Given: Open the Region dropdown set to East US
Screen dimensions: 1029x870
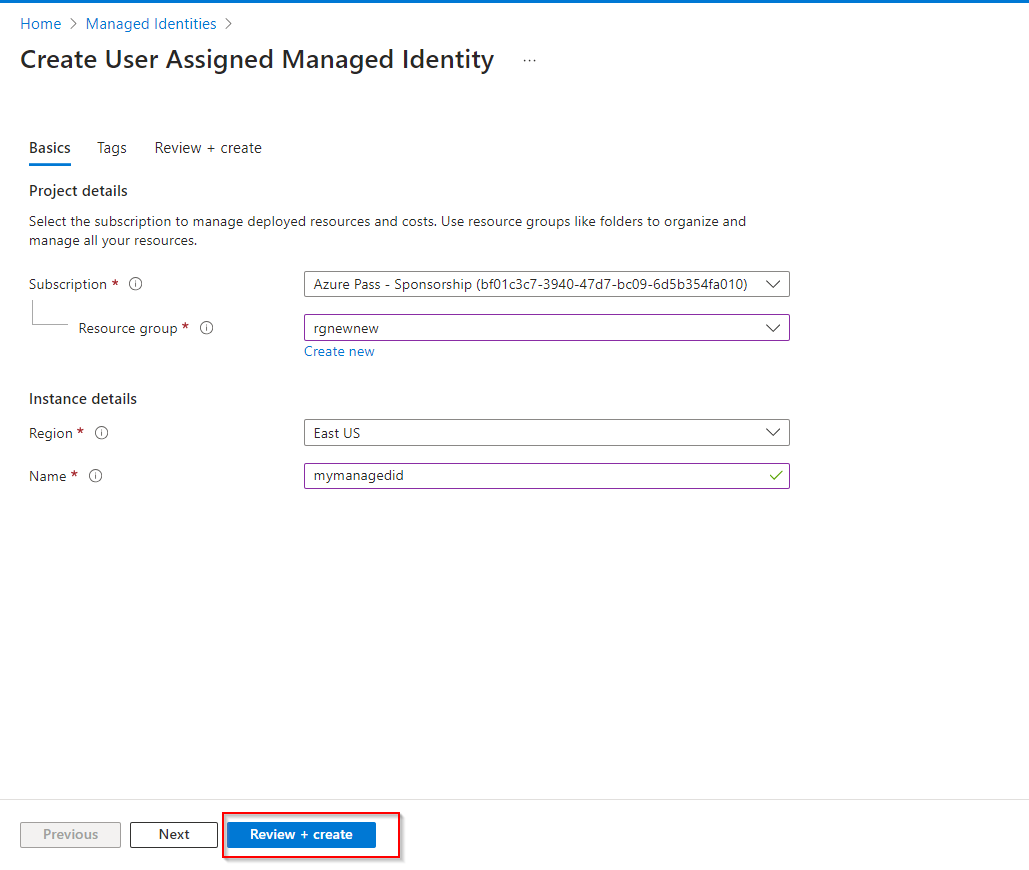Looking at the screenshot, I should [x=546, y=433].
